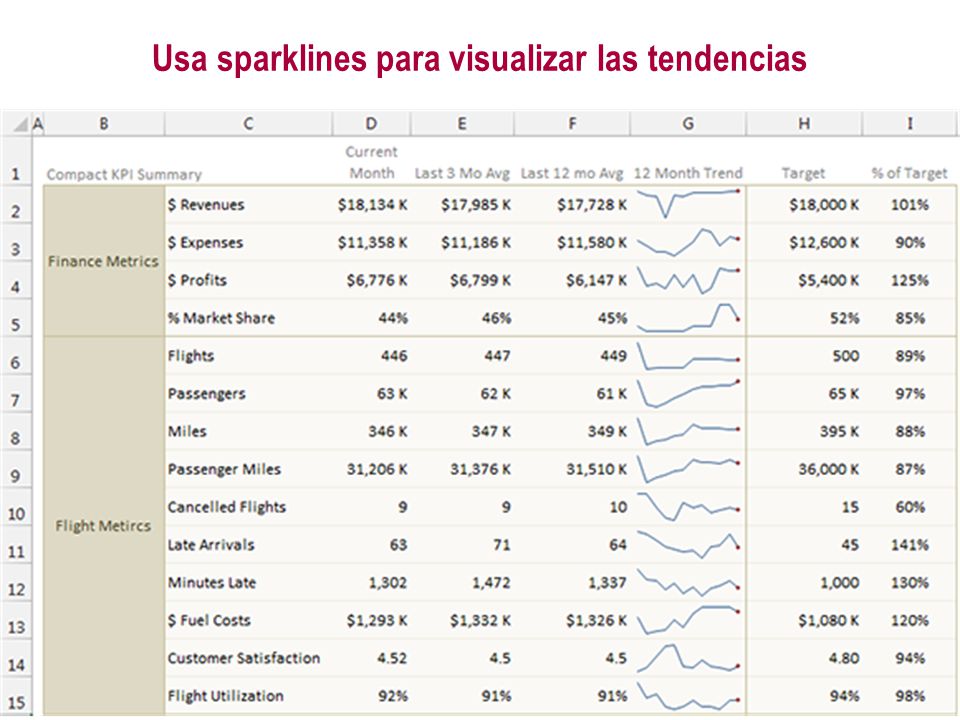960x720 pixels.
Task: Click the slide title about sparklines
Action: (479, 59)
